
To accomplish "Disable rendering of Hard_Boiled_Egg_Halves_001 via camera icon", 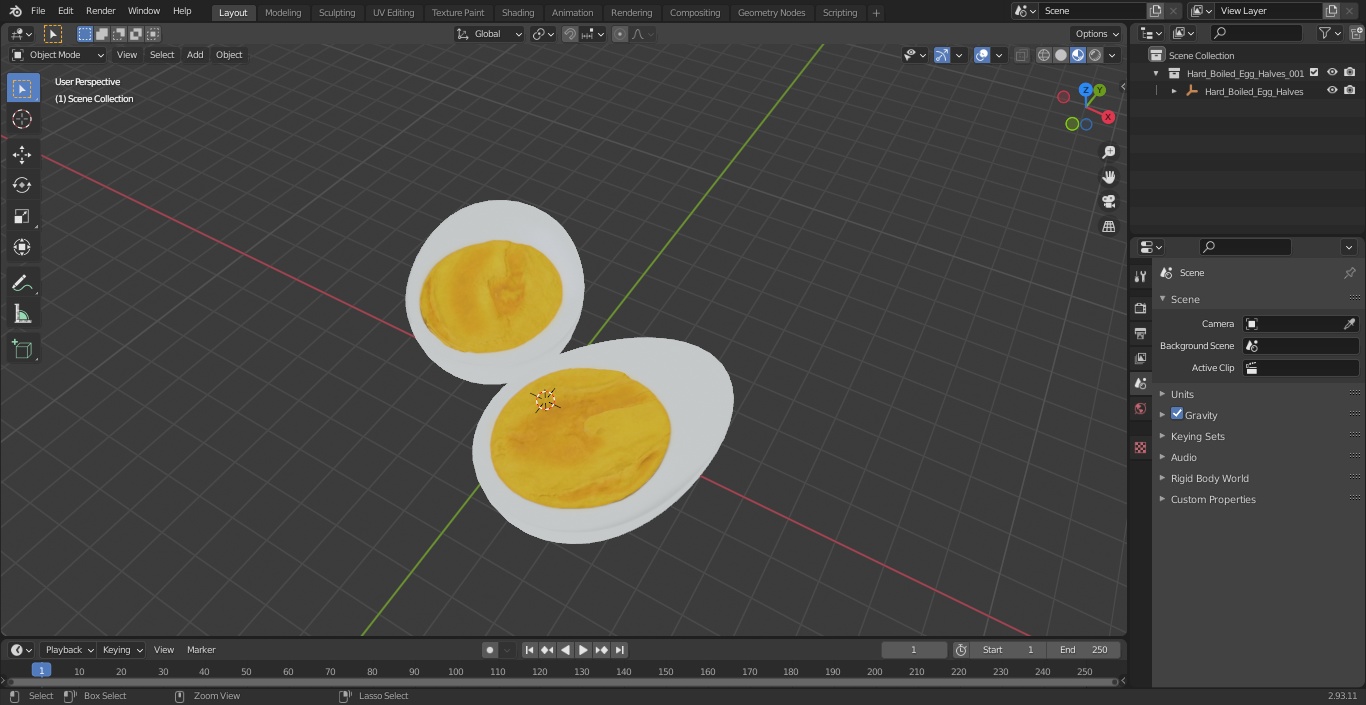I will 1349,72.
